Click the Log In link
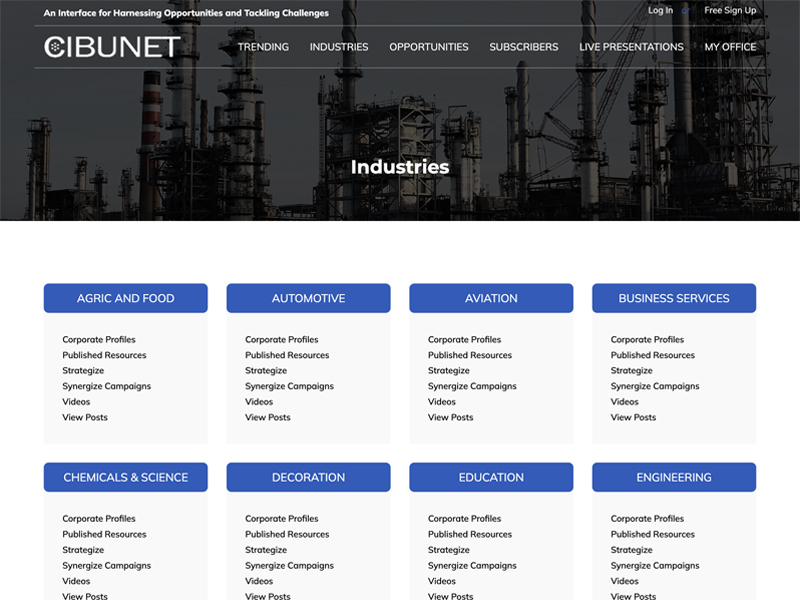800x600 pixels. pyautogui.click(x=660, y=10)
